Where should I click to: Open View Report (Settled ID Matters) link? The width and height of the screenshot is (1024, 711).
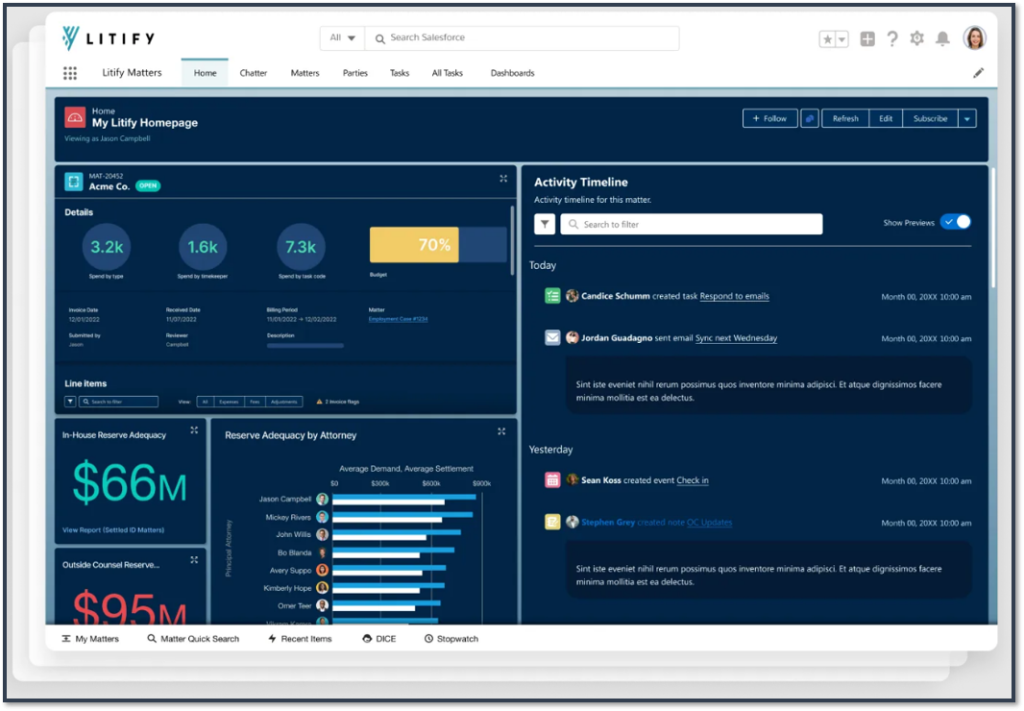coord(113,530)
